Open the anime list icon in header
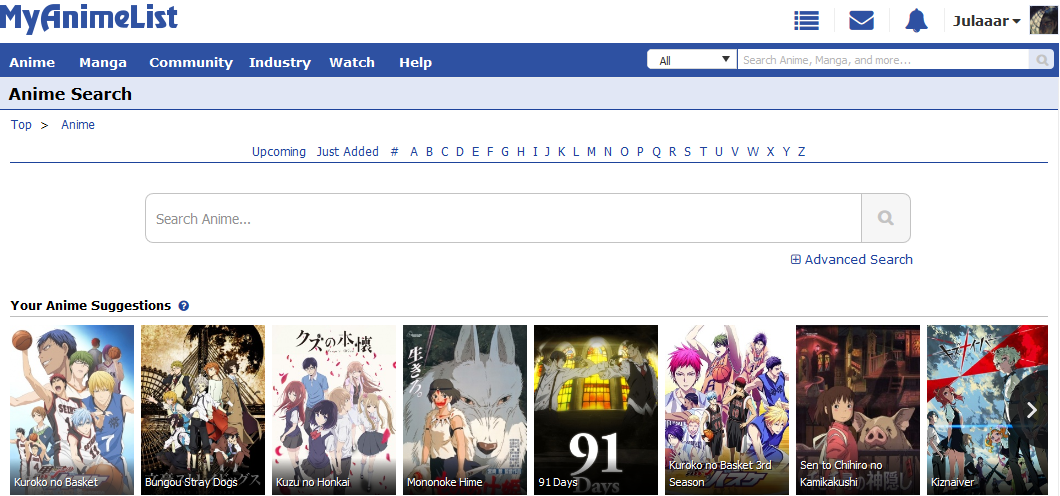Image resolution: width=1060 pixels, height=496 pixels. [x=806, y=20]
